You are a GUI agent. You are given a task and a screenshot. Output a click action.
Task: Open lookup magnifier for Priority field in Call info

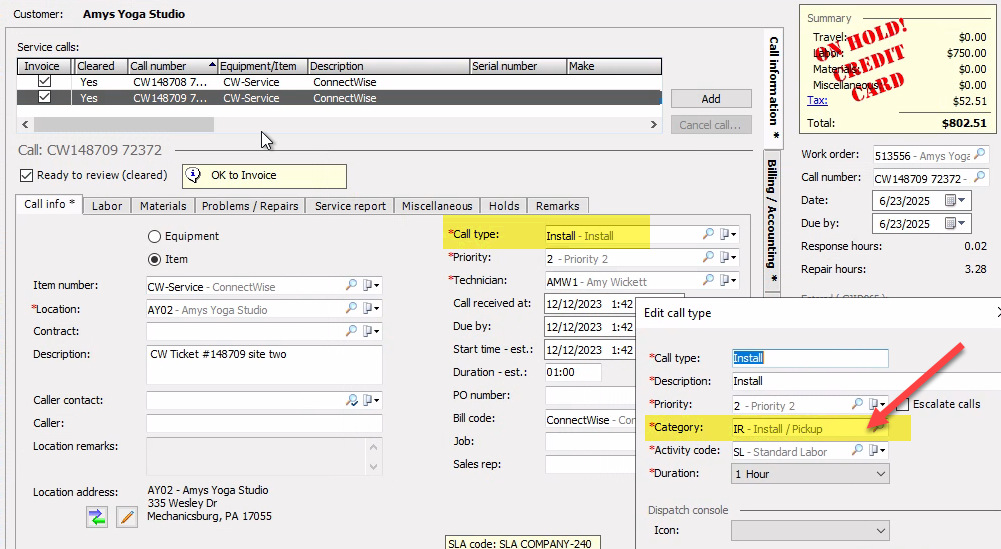tap(708, 257)
